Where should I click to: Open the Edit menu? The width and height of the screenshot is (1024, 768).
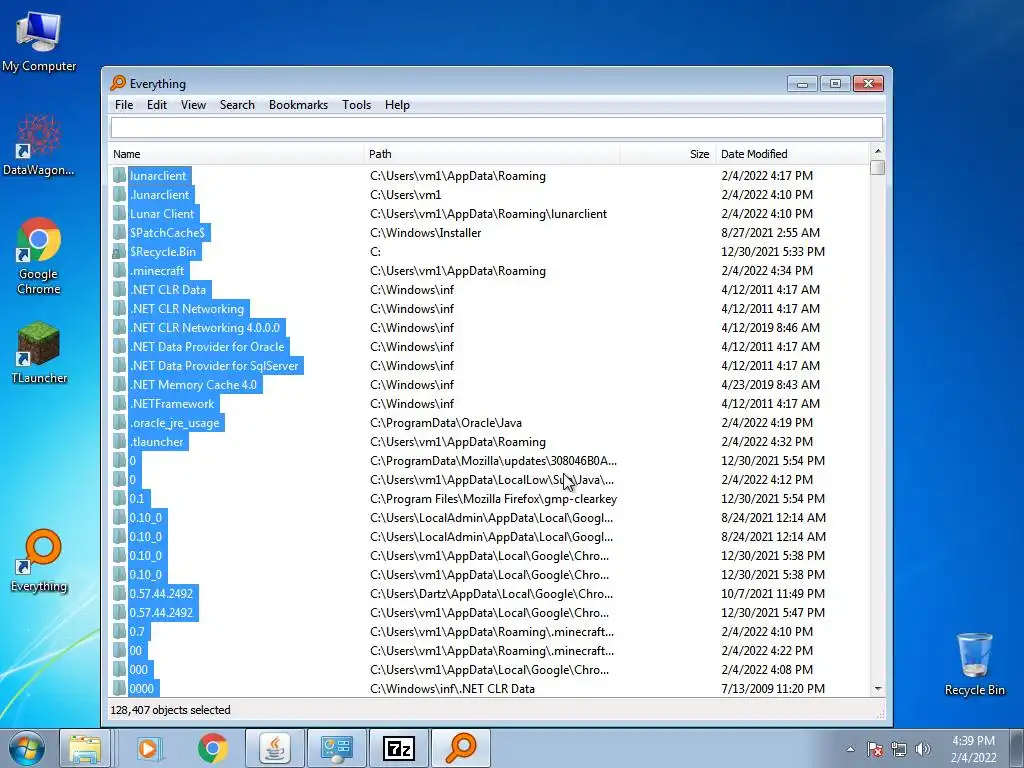click(157, 104)
